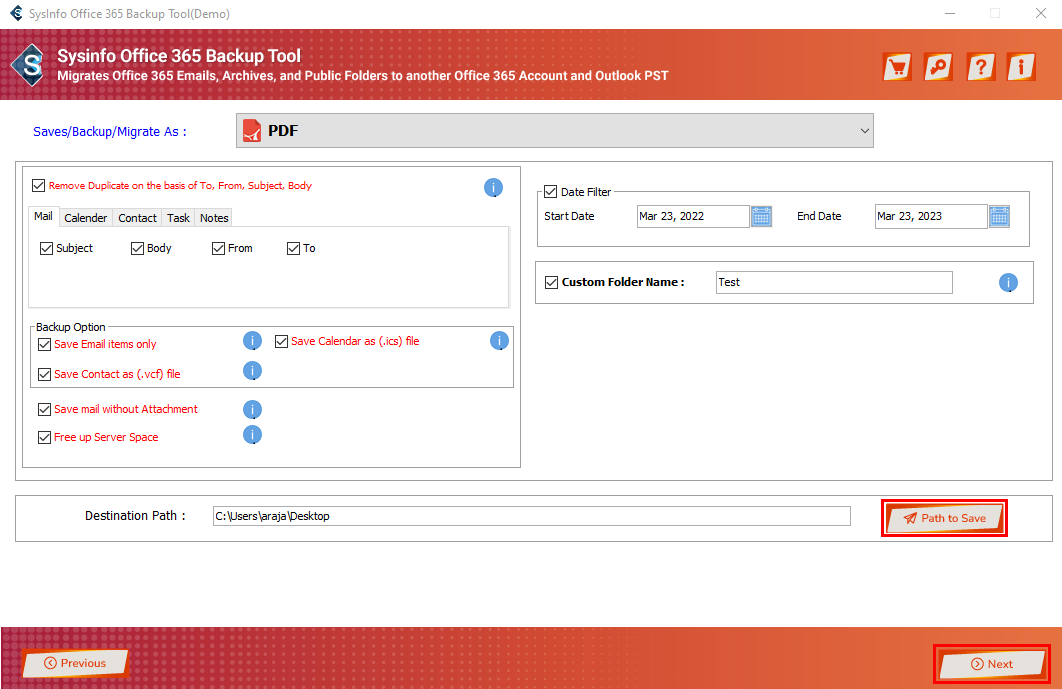Switch to the Calender tab
Screen dimensions: 1062x689
tap(85, 218)
